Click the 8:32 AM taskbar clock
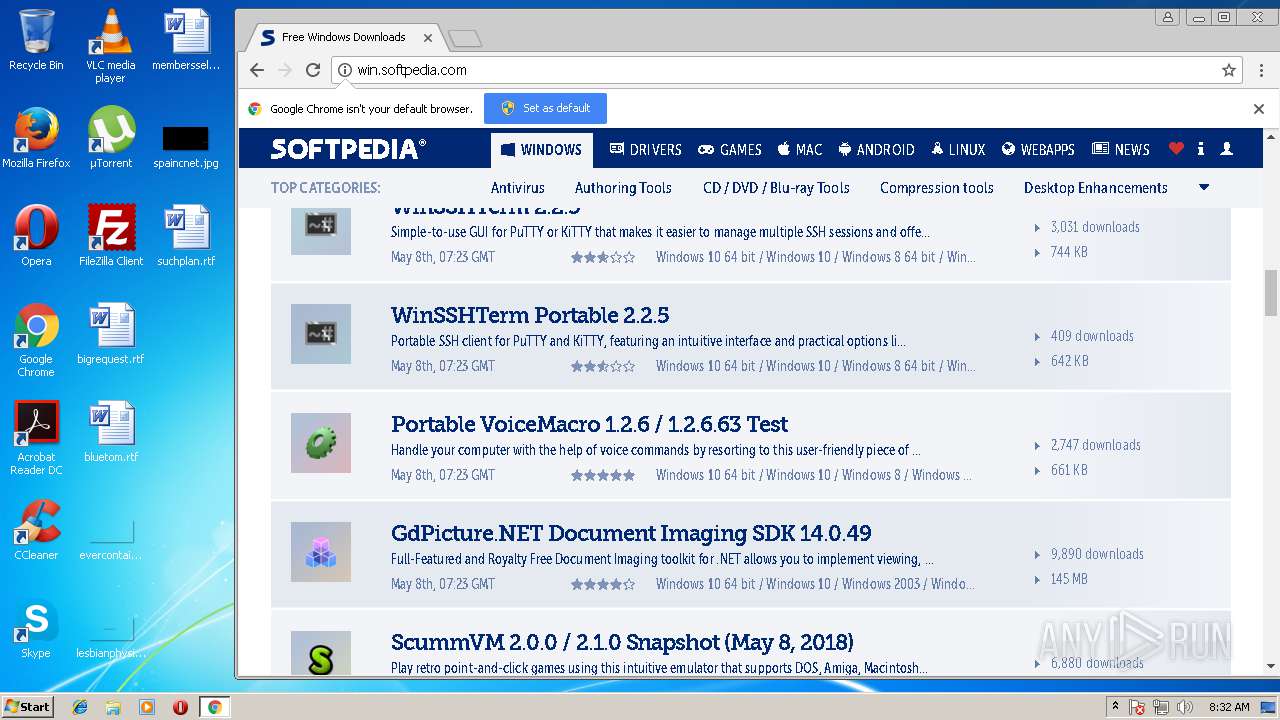Screen dimensions: 1280x720 [x=1228, y=707]
